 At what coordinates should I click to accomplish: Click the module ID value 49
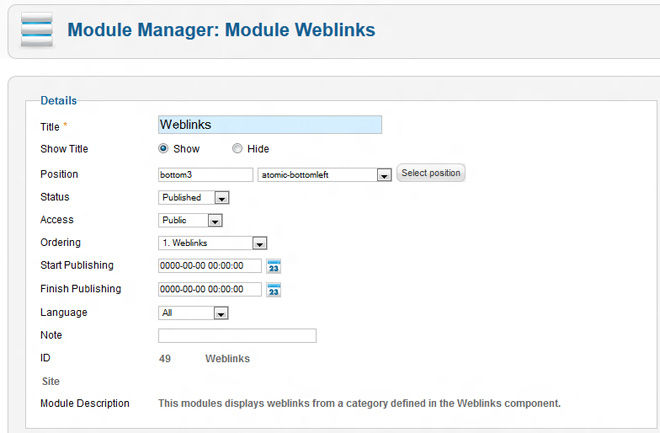click(x=165, y=358)
